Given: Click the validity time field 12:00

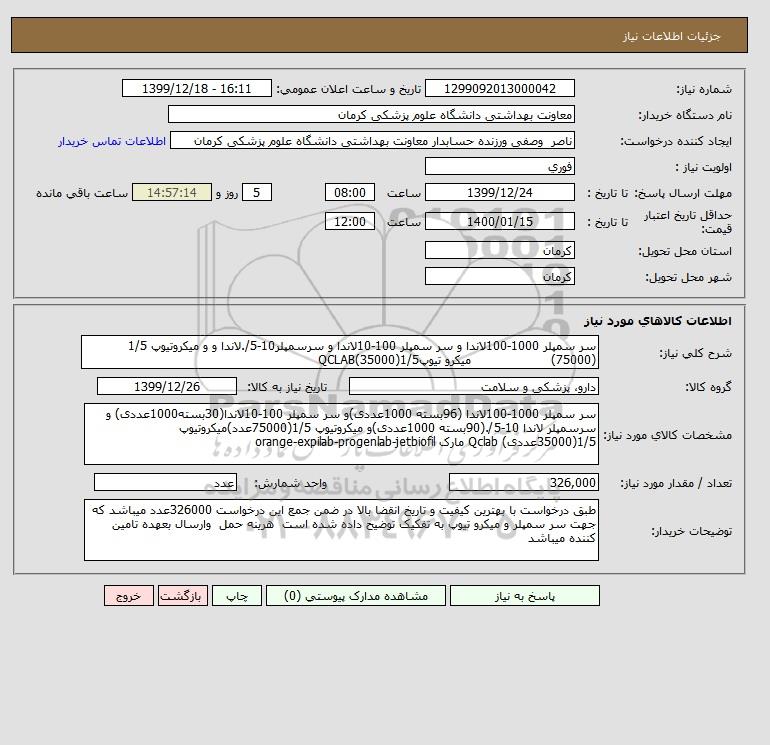Looking at the screenshot, I should [x=350, y=221].
